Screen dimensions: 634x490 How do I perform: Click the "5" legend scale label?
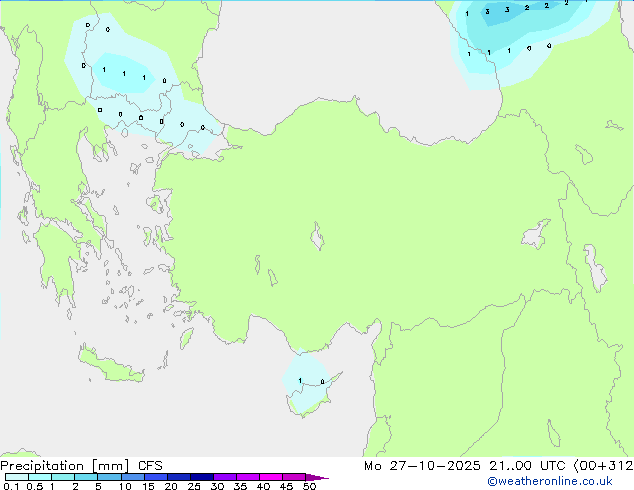98,486
